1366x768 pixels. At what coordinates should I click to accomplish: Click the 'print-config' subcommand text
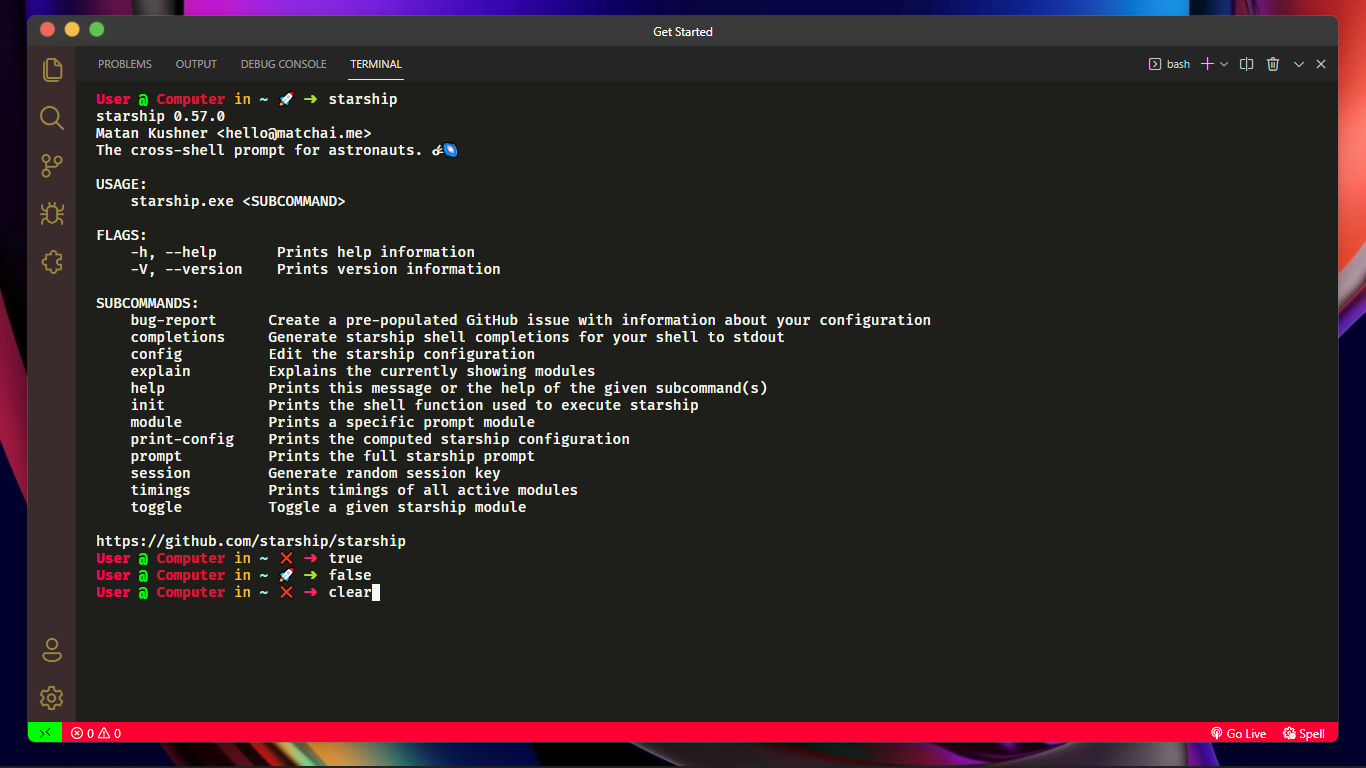[182, 439]
